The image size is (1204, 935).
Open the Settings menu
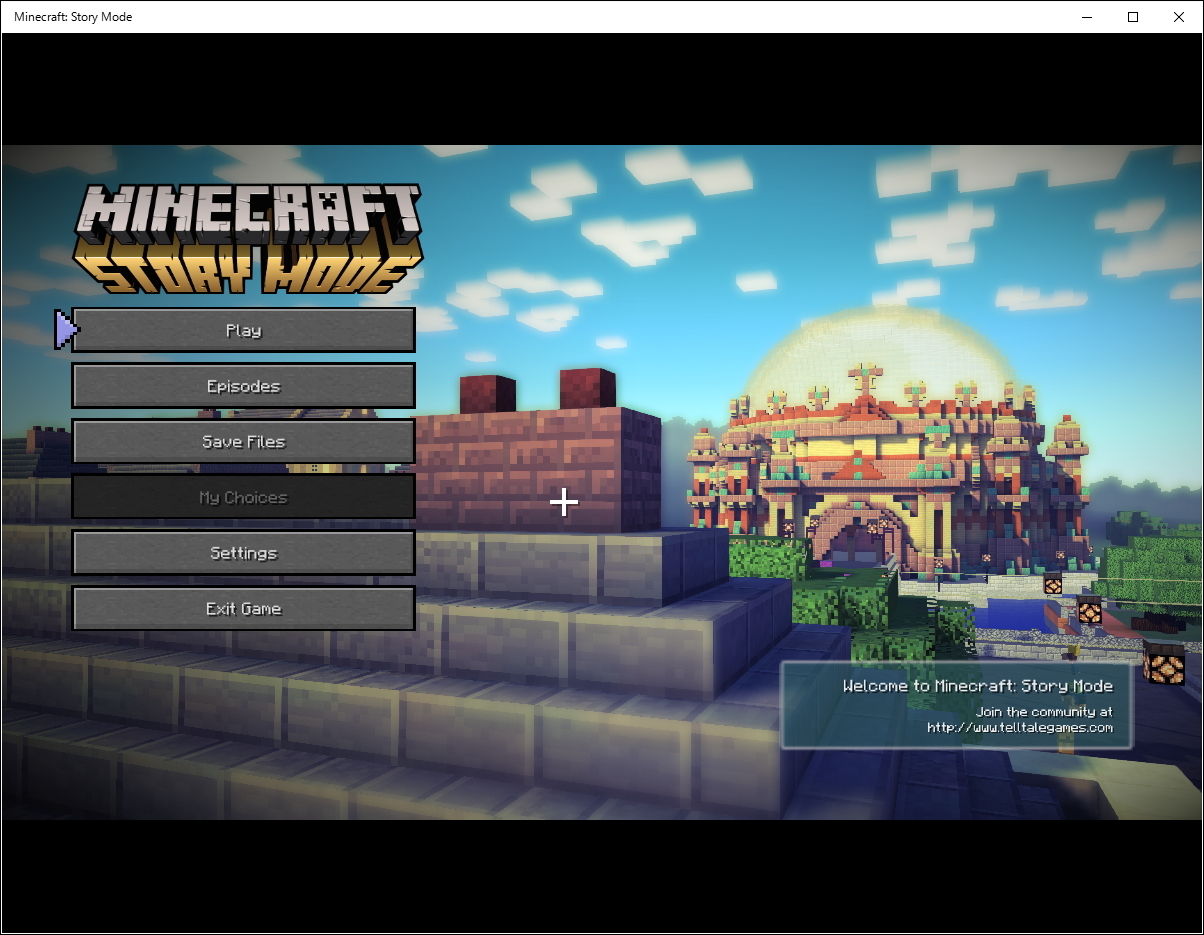(243, 552)
